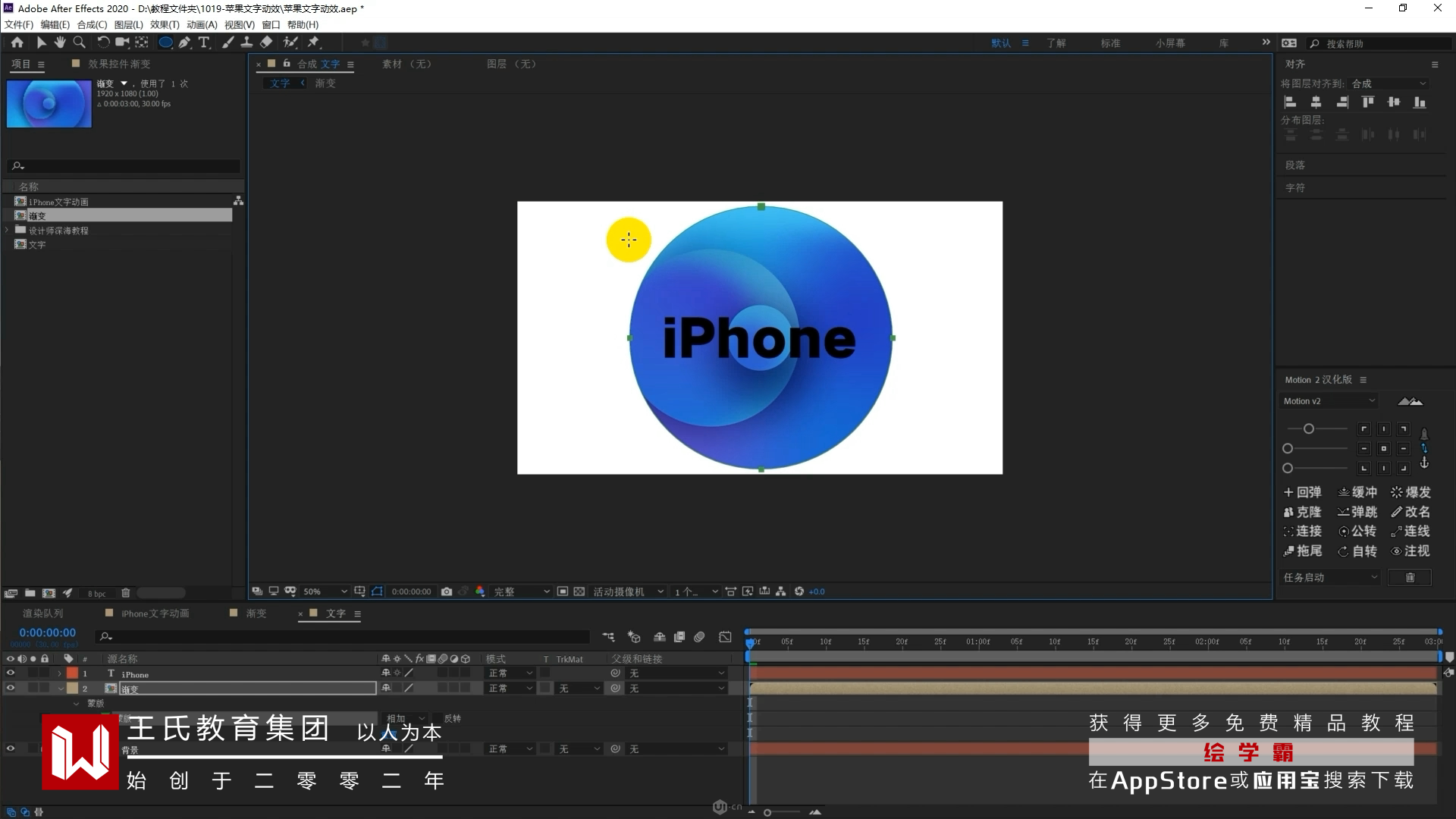Select the Clone Stamp tool
The height and width of the screenshot is (819, 1456).
pos(246,42)
